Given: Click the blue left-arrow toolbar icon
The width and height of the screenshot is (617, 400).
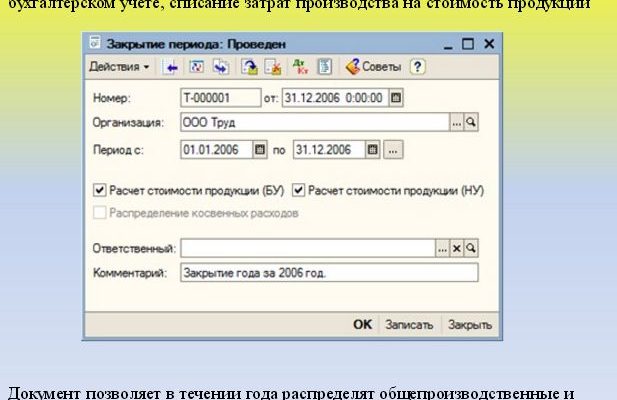Looking at the screenshot, I should point(171,67).
